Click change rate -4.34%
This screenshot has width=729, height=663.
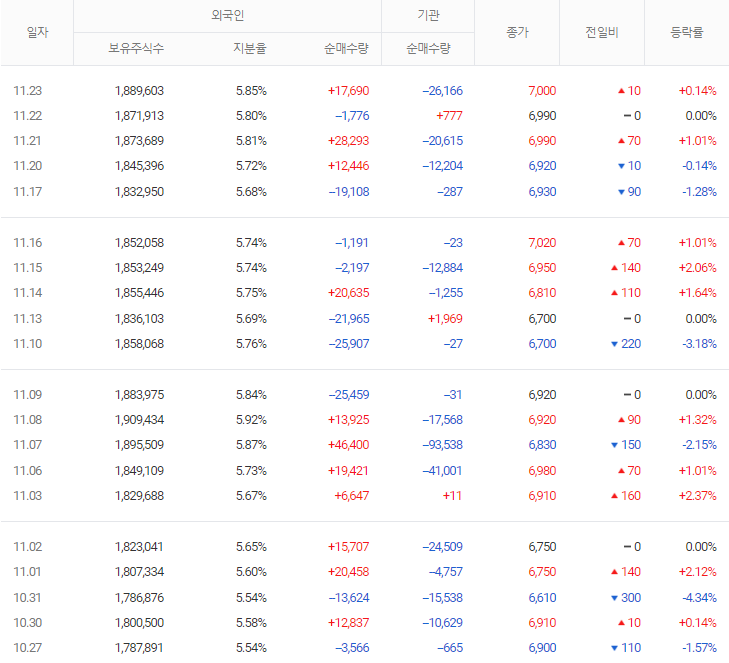click(x=699, y=598)
